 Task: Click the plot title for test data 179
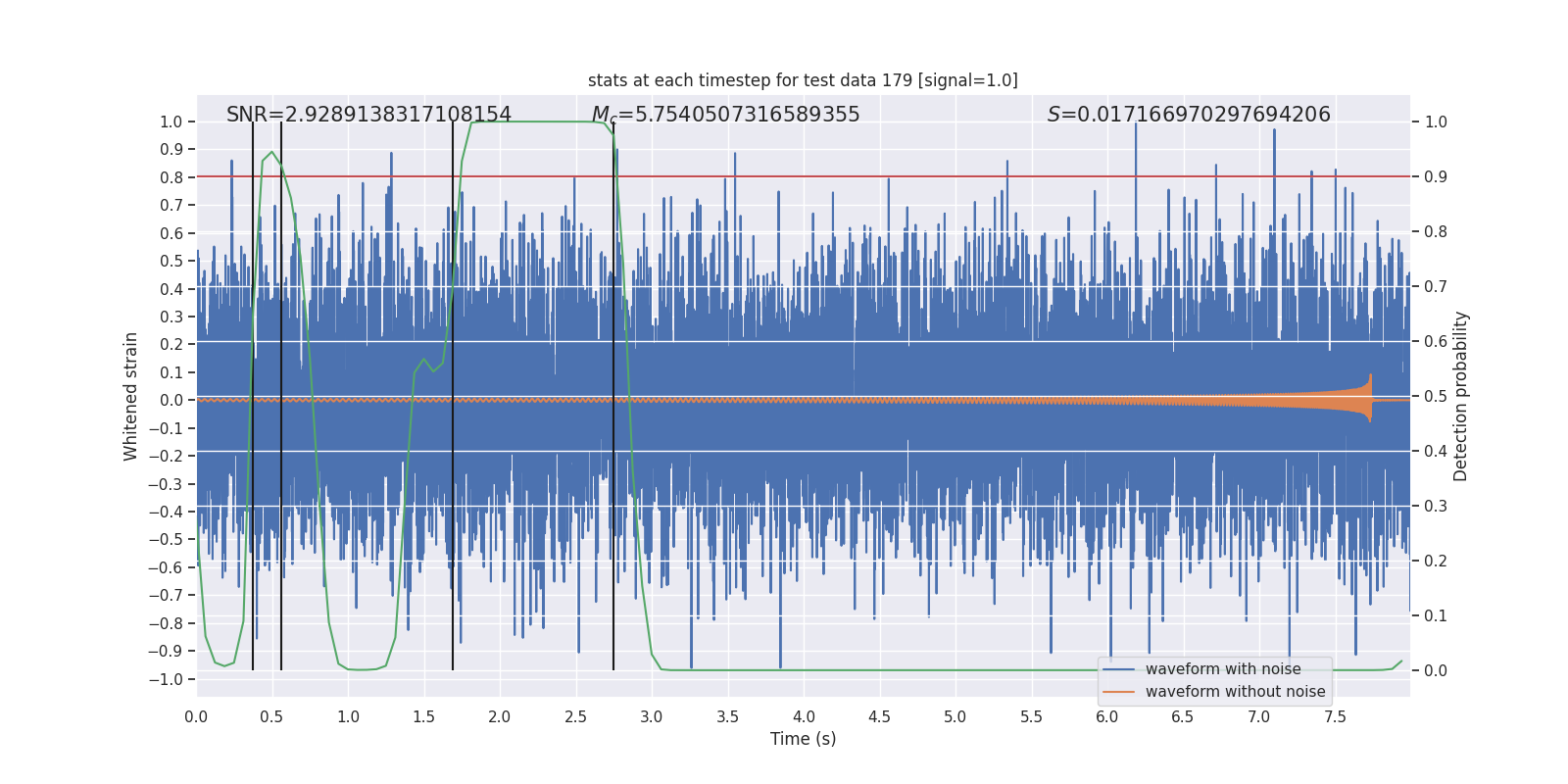point(803,80)
